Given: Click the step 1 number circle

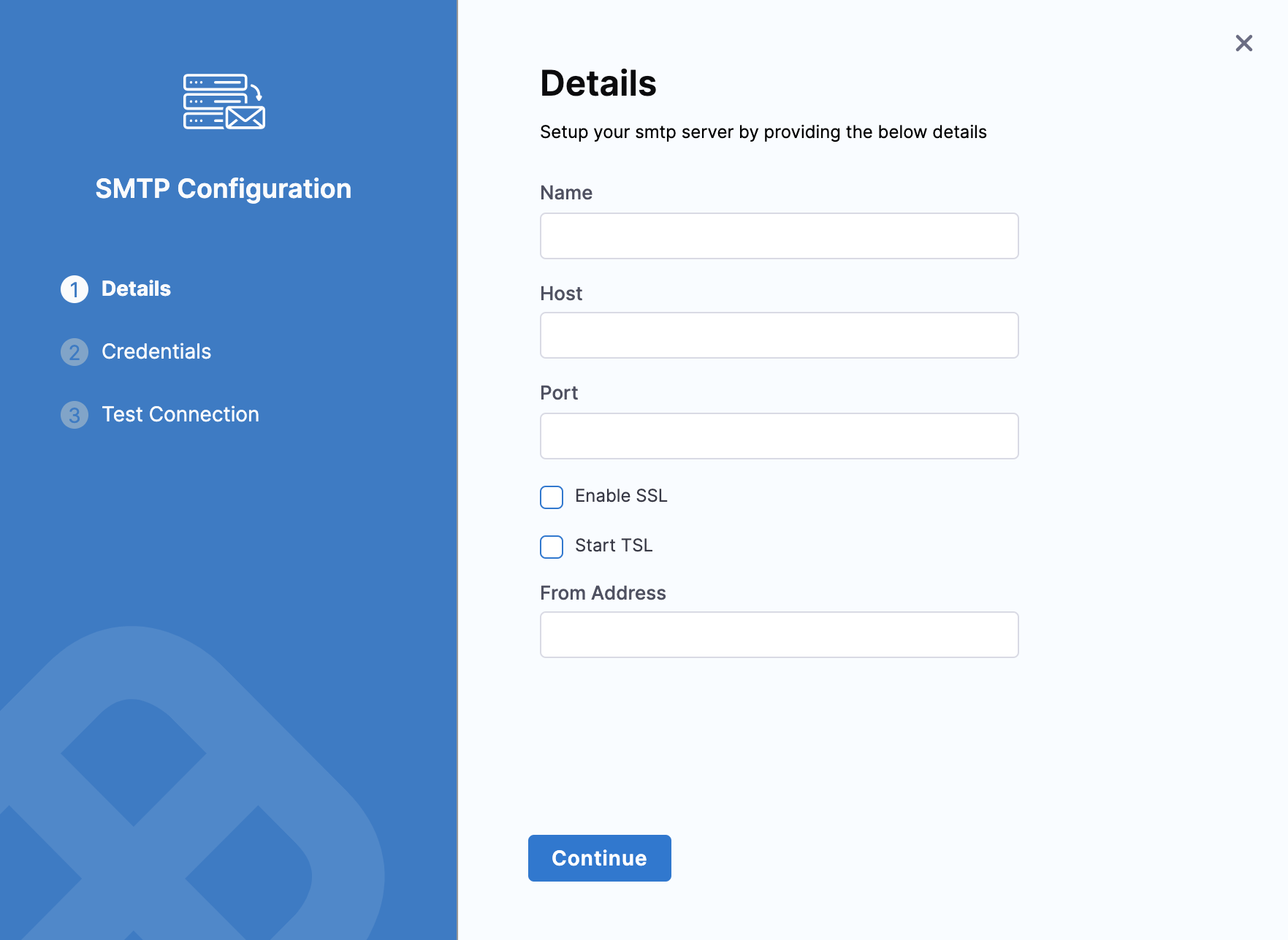Looking at the screenshot, I should pyautogui.click(x=75, y=289).
